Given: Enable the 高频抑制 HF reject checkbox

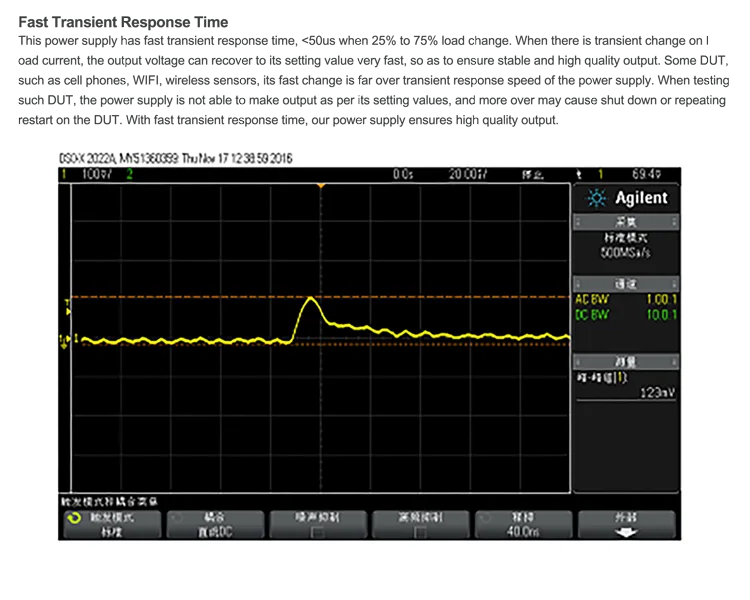Looking at the screenshot, I should coord(420,533).
